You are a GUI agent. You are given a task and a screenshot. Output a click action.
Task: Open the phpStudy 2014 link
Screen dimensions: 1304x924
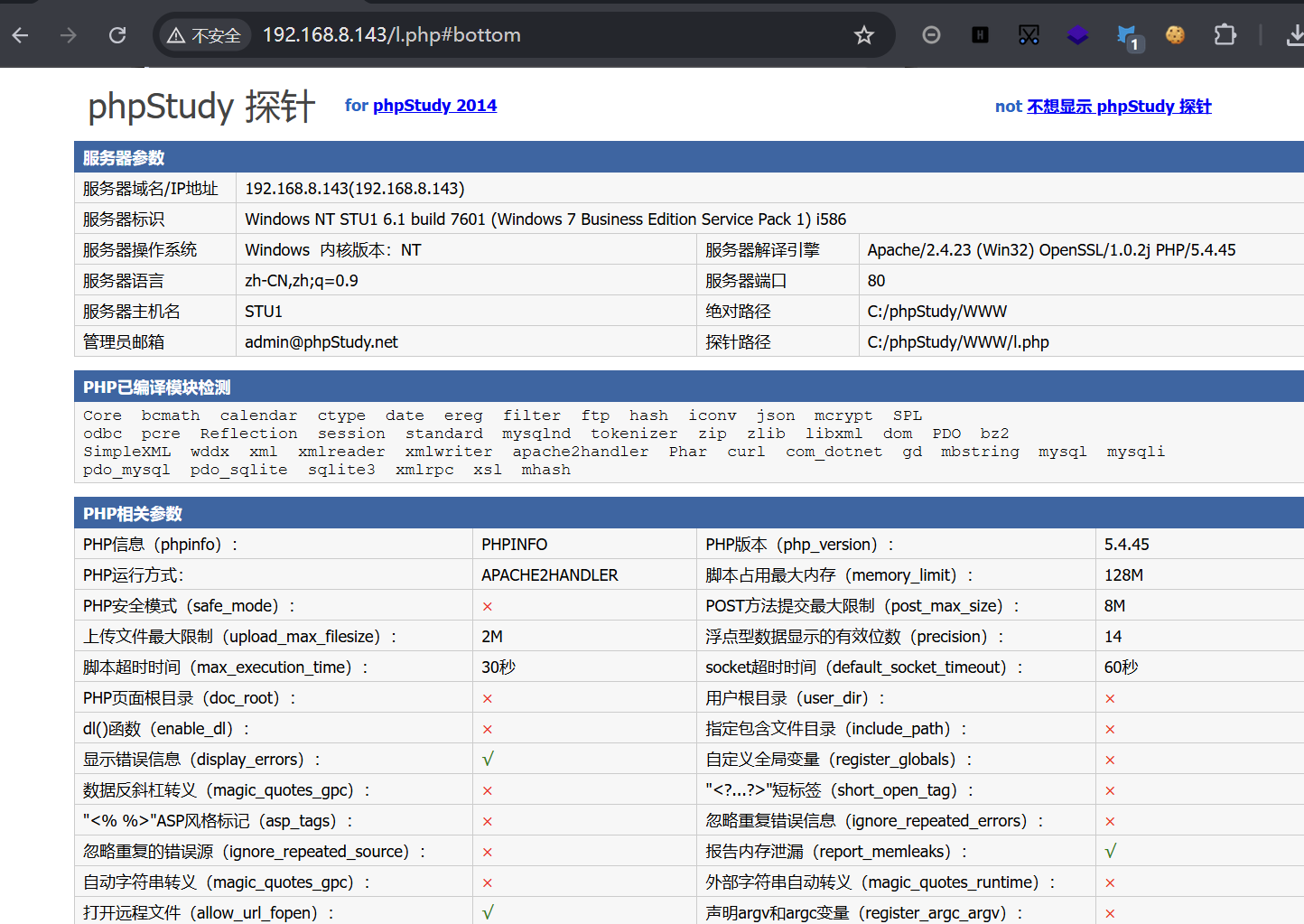click(x=434, y=106)
